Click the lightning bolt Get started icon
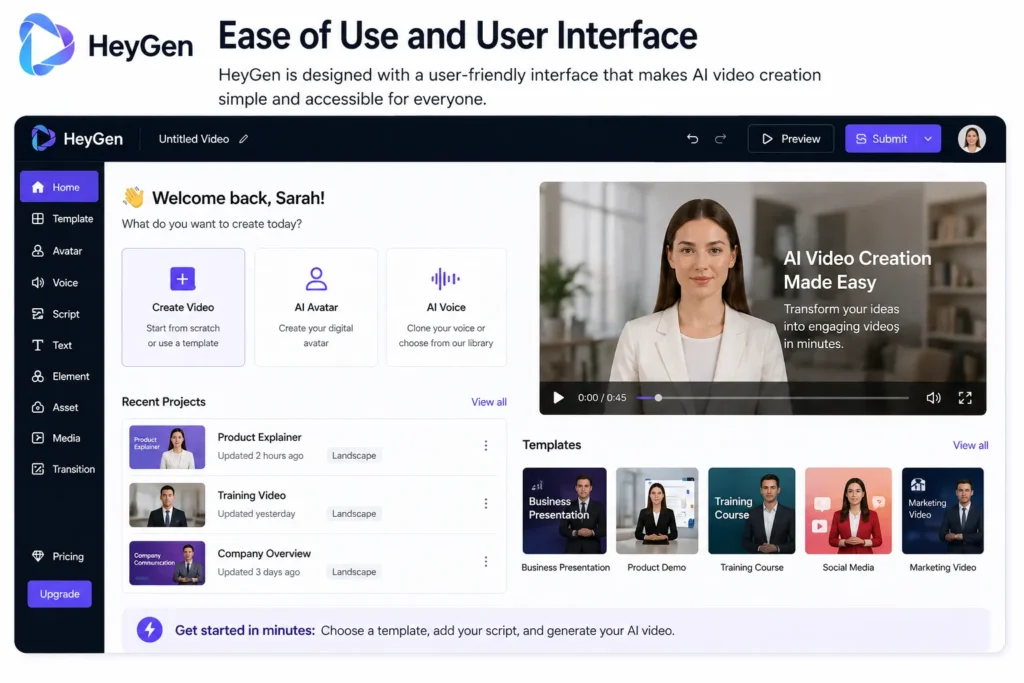Screen dimensions: 1024x683 (150, 630)
